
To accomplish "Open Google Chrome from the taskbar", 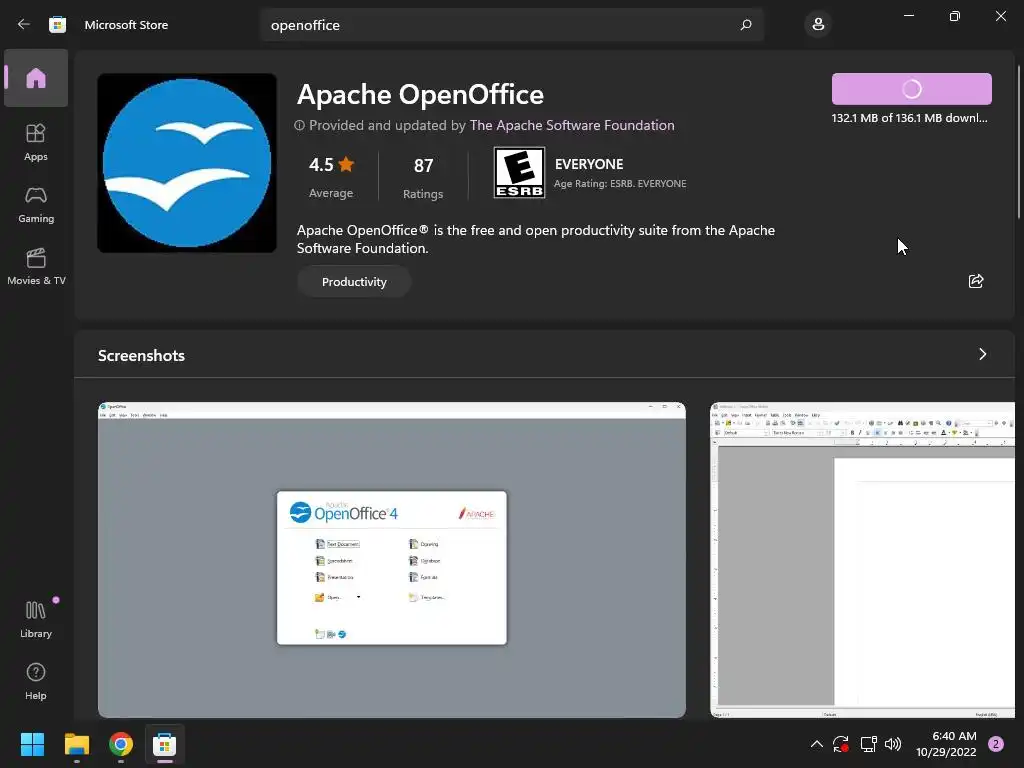I will pos(121,744).
